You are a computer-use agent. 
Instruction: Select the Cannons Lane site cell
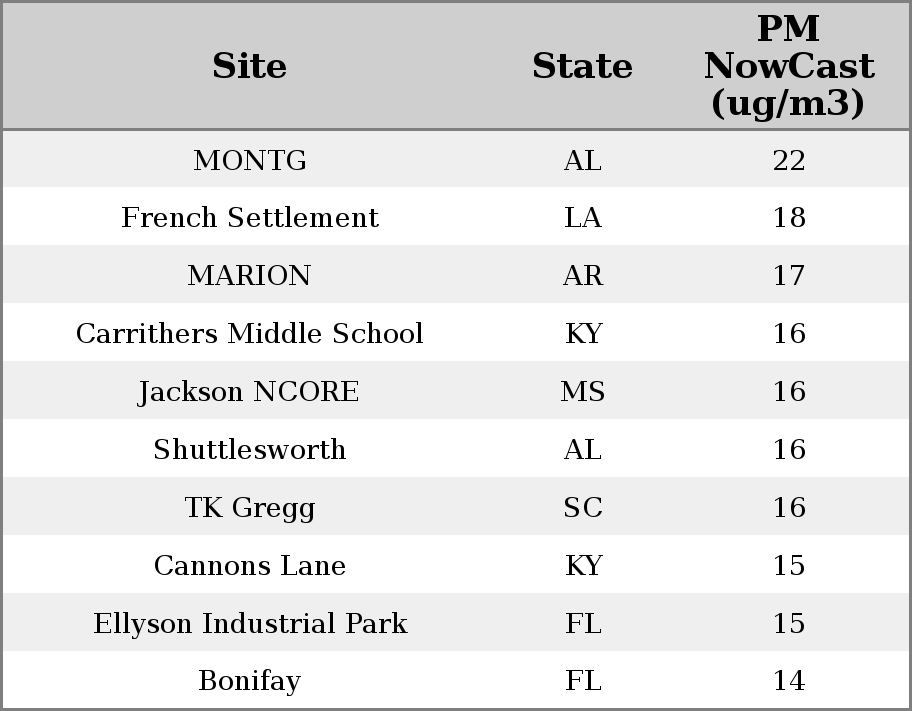[x=250, y=566]
